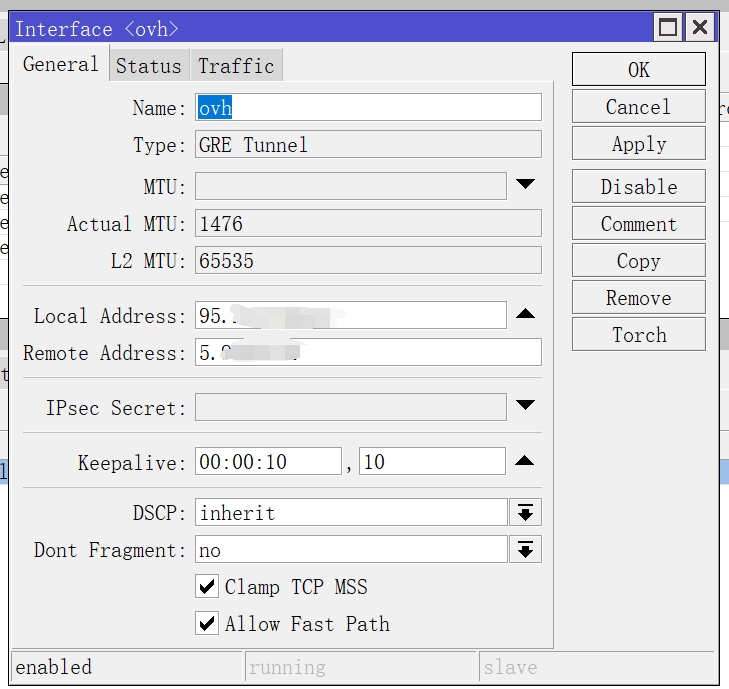Open the DSCP dropdown list

click(x=525, y=513)
